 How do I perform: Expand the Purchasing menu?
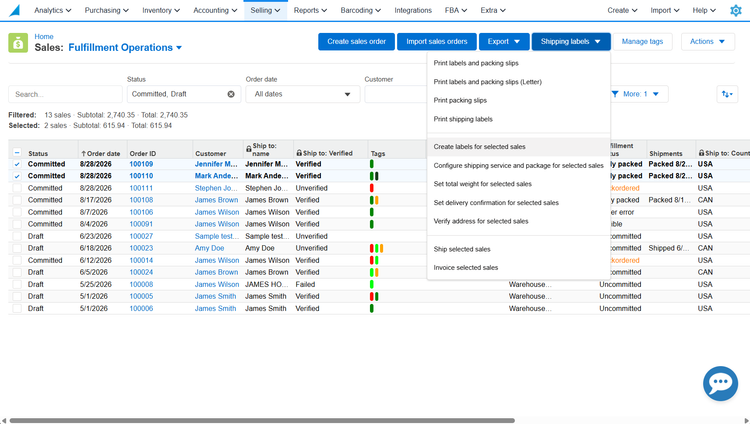click(x=107, y=10)
